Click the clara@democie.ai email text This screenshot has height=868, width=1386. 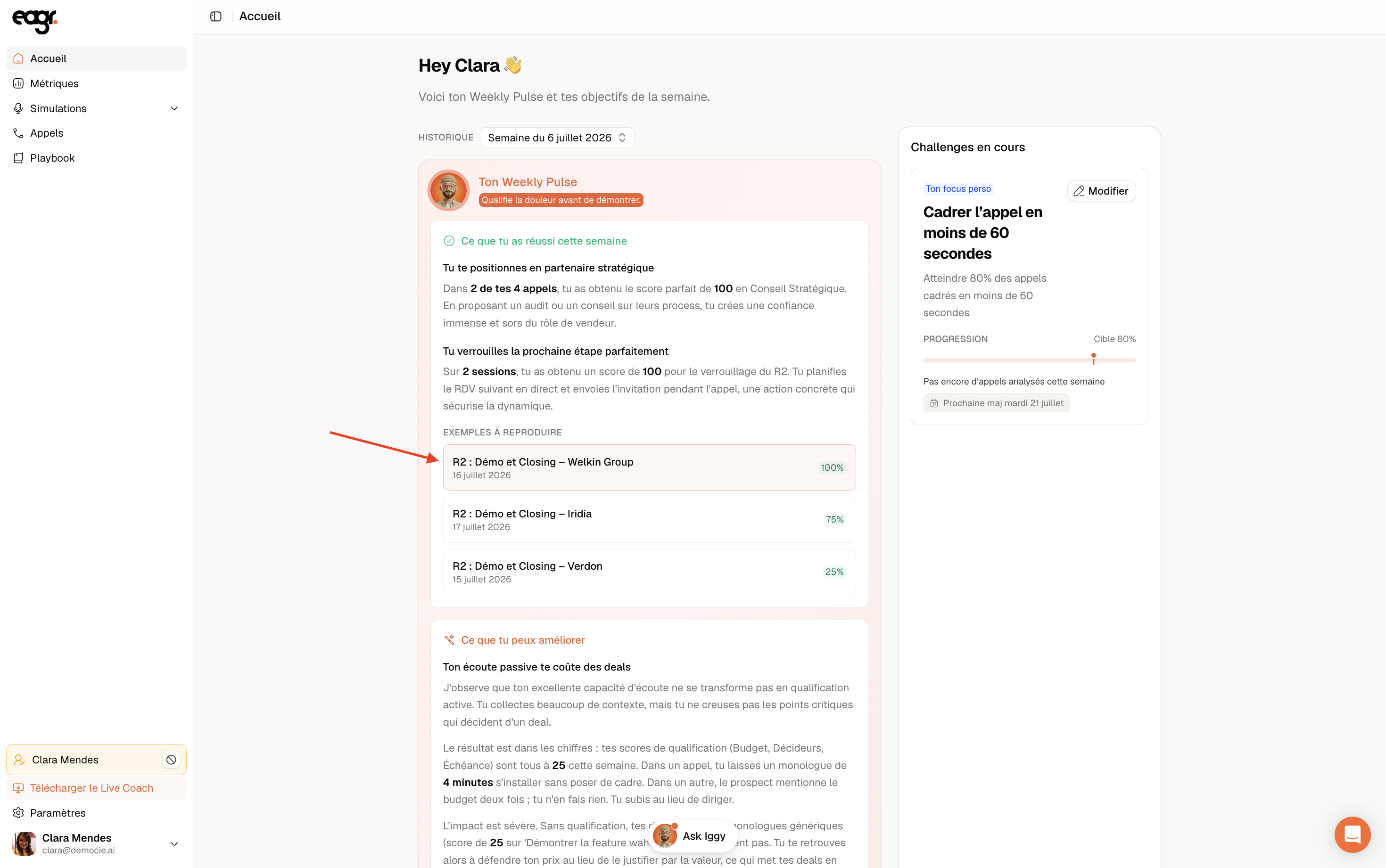click(78, 851)
